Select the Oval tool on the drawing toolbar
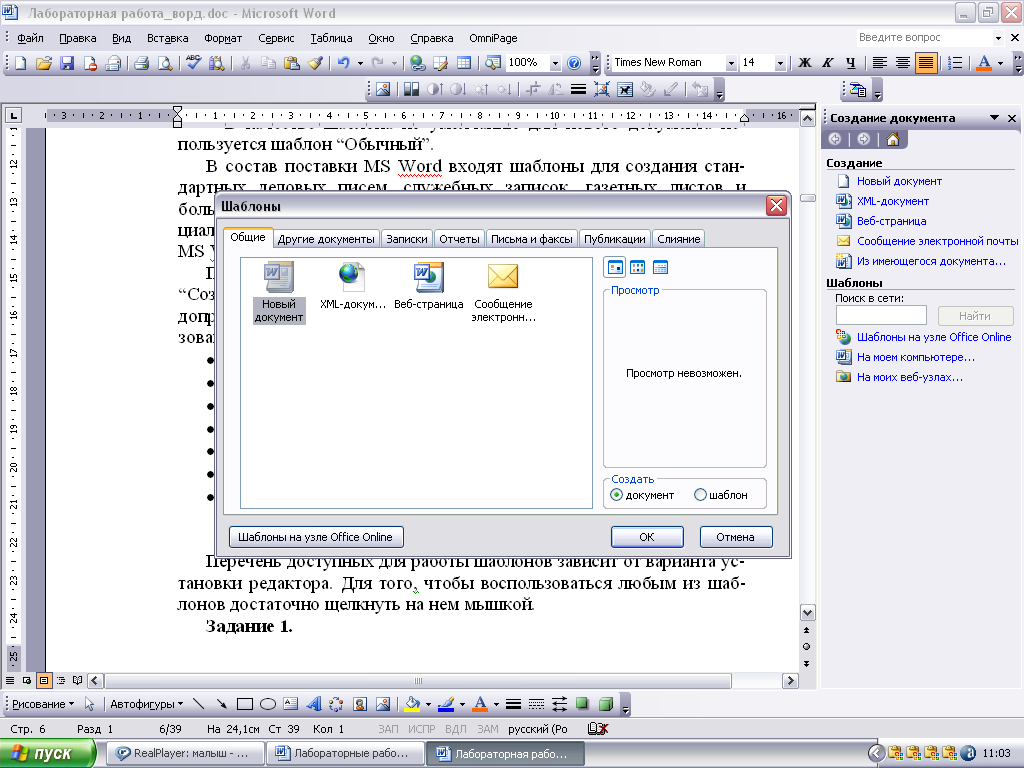 [x=268, y=704]
